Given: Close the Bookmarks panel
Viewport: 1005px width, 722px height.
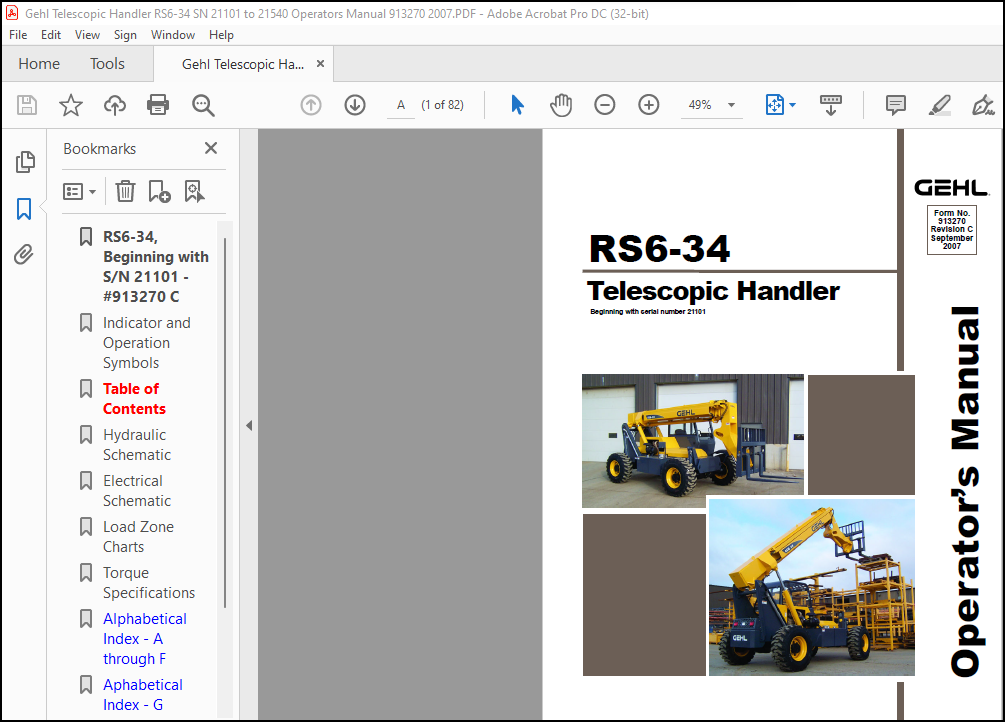Looking at the screenshot, I should click(211, 148).
